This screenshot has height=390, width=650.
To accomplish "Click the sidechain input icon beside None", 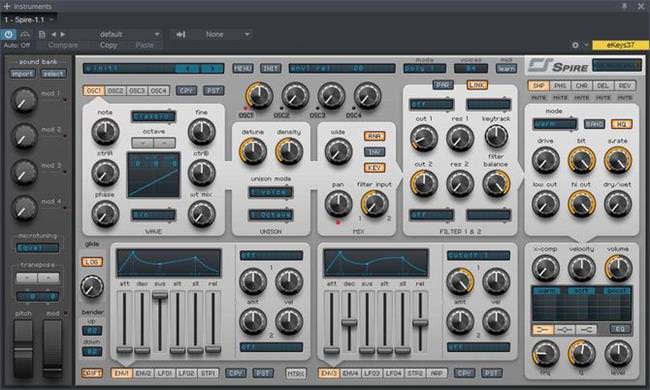I will coord(181,35).
